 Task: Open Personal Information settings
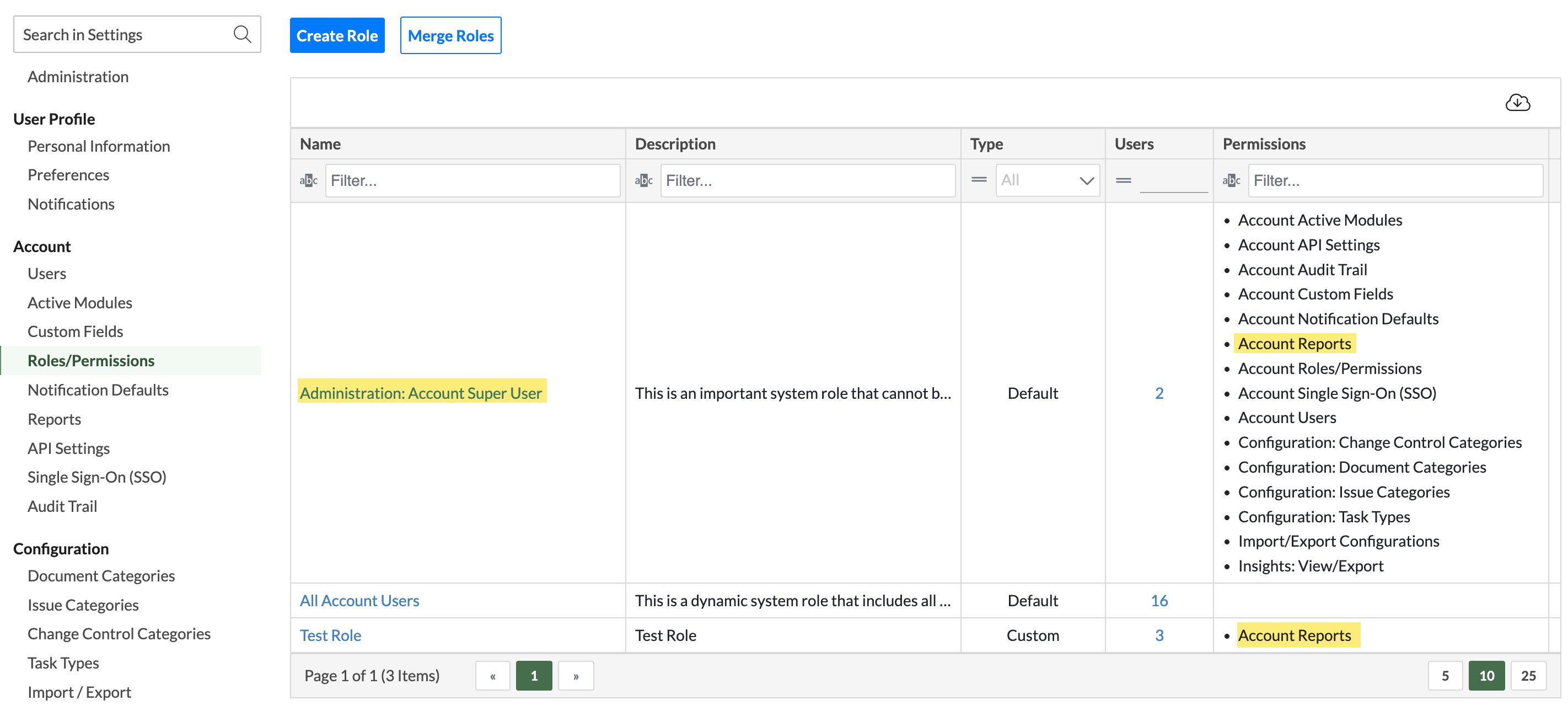pos(99,146)
